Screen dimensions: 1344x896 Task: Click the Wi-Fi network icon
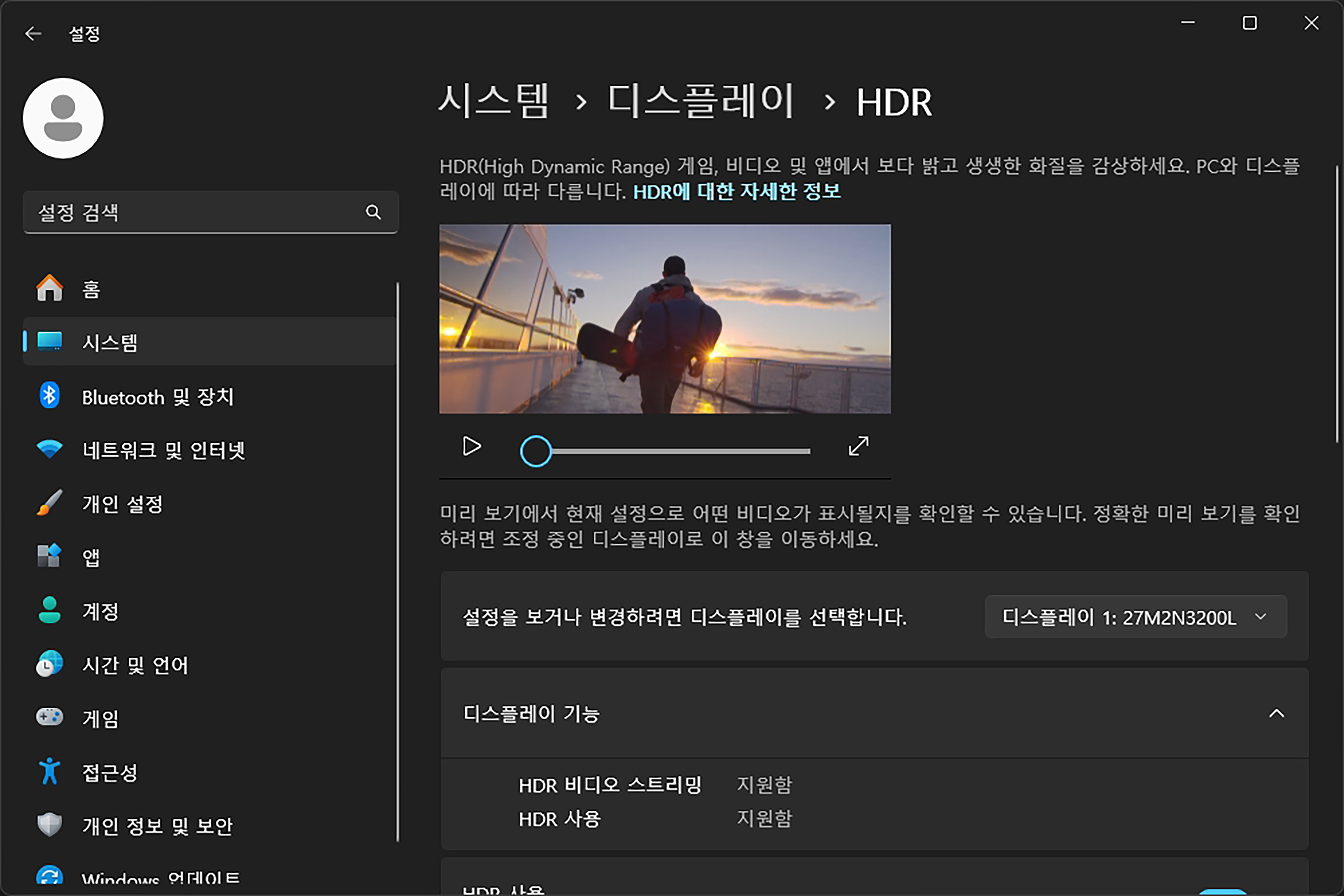[x=50, y=449]
